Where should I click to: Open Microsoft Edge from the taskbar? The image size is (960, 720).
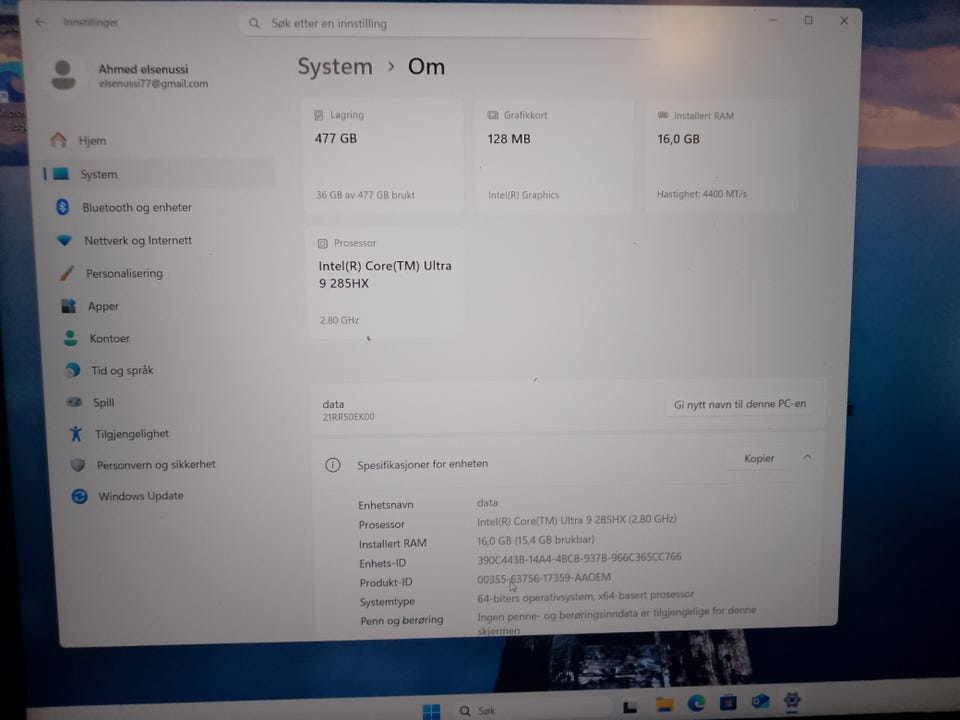pyautogui.click(x=696, y=703)
